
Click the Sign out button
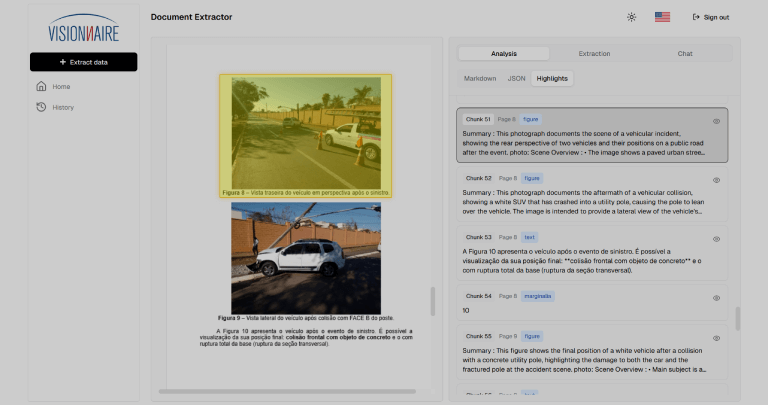pos(711,17)
